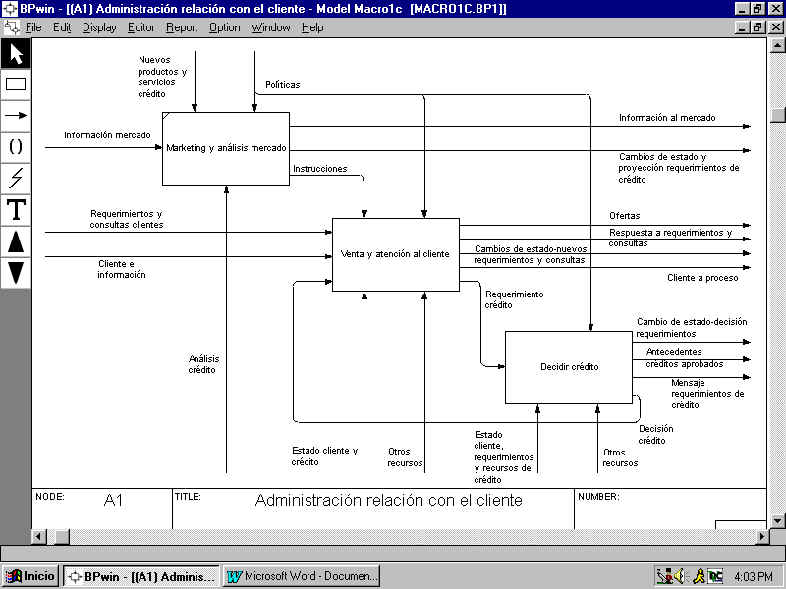Select the activity box rectangle tool
The width and height of the screenshot is (786, 589).
(16, 84)
